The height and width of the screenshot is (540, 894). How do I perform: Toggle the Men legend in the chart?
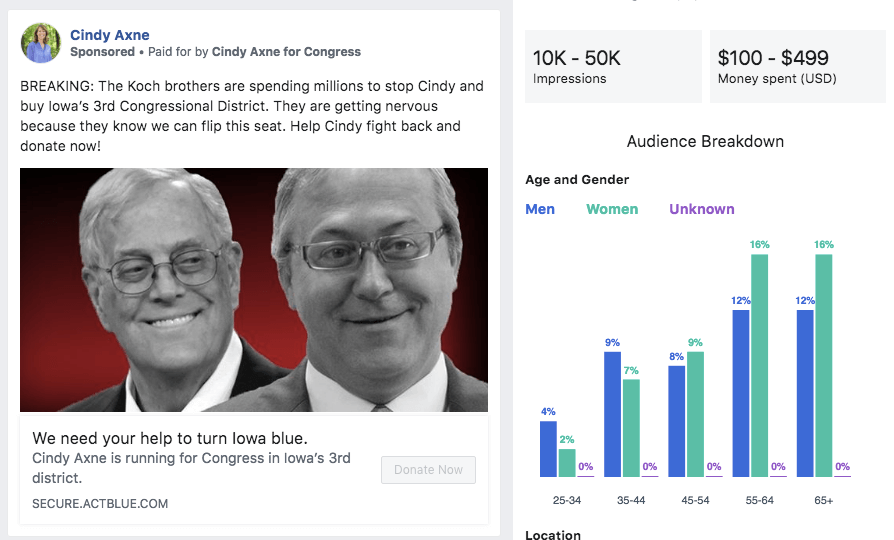(x=540, y=209)
